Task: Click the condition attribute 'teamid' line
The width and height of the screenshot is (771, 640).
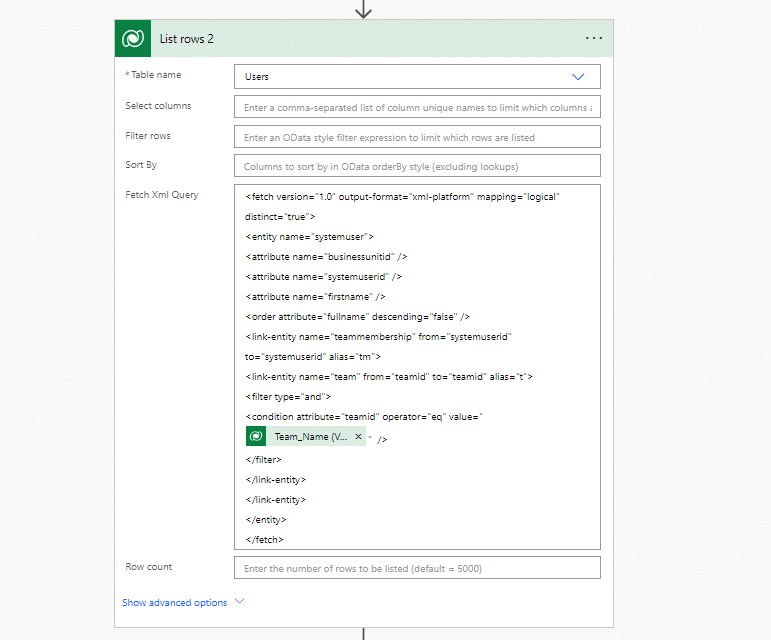Action: coord(364,417)
